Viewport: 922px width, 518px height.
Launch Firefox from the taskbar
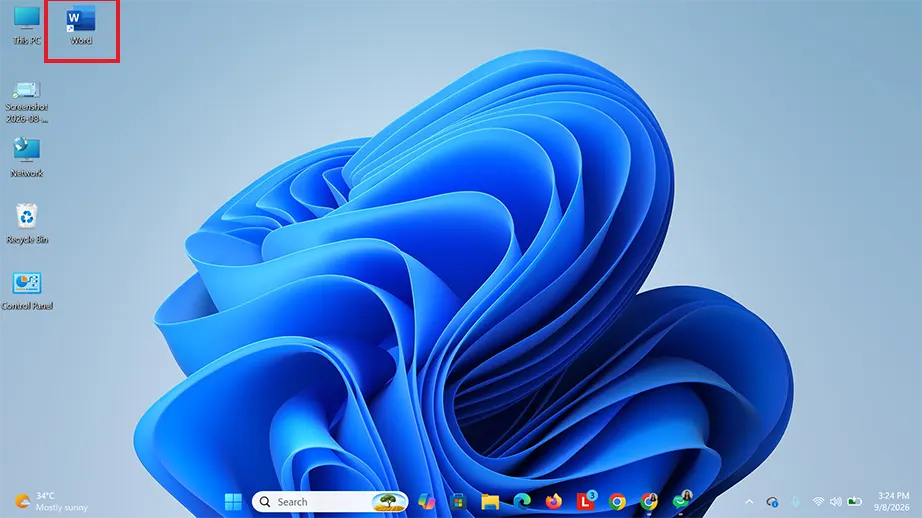[553, 502]
